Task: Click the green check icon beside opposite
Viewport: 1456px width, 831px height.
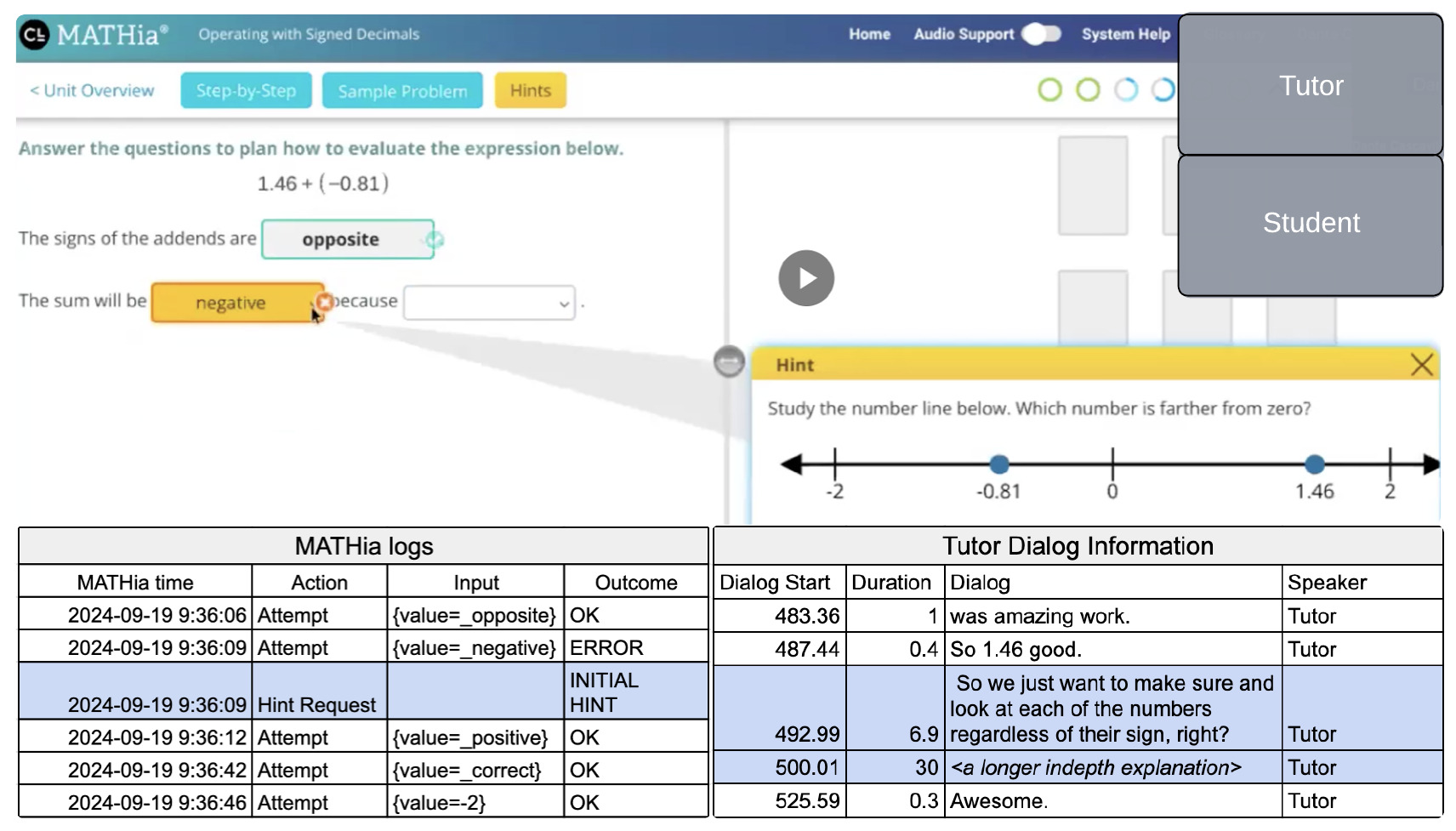Action: coord(435,240)
